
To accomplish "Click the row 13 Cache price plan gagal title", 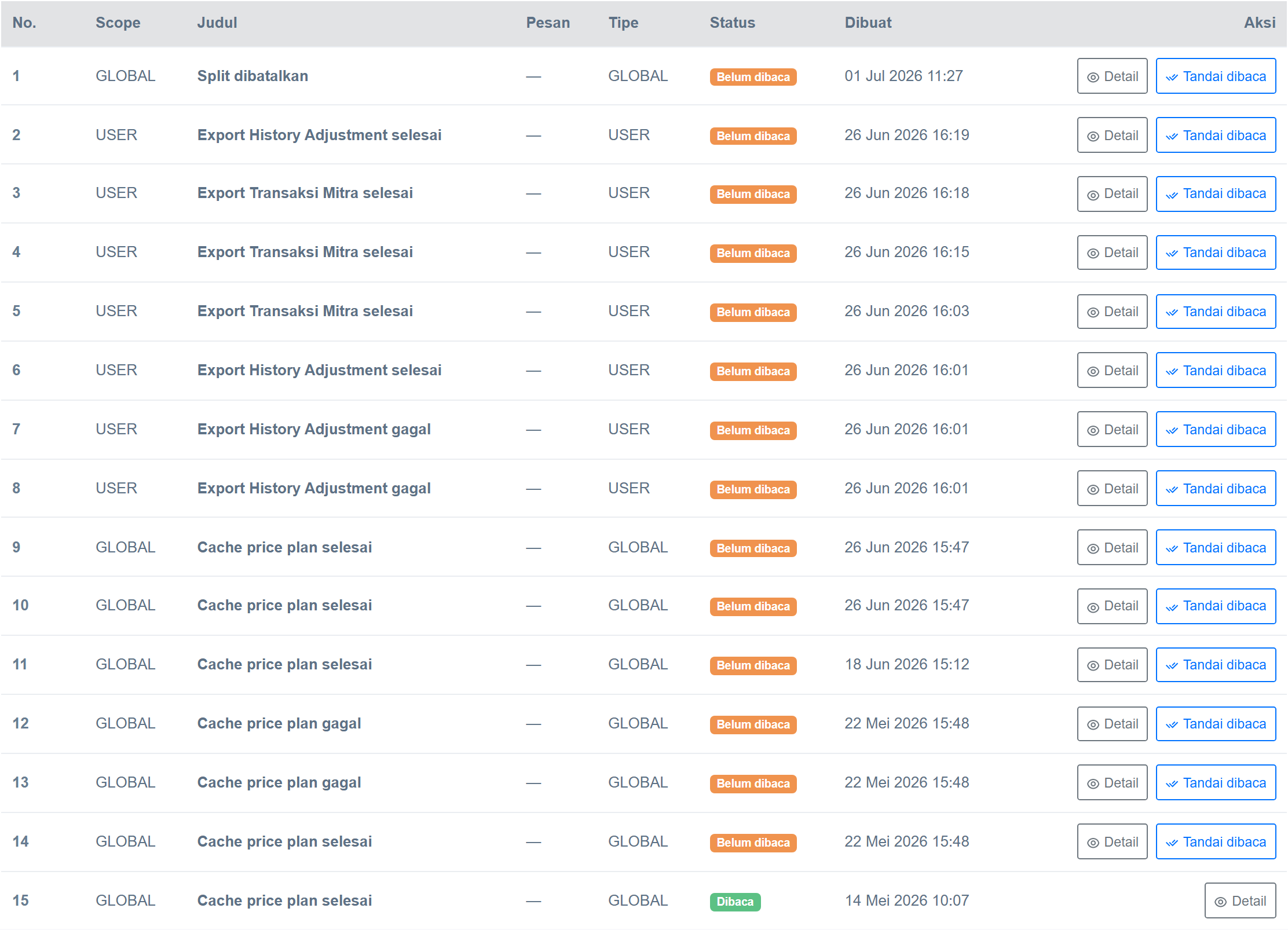I will tap(279, 782).
